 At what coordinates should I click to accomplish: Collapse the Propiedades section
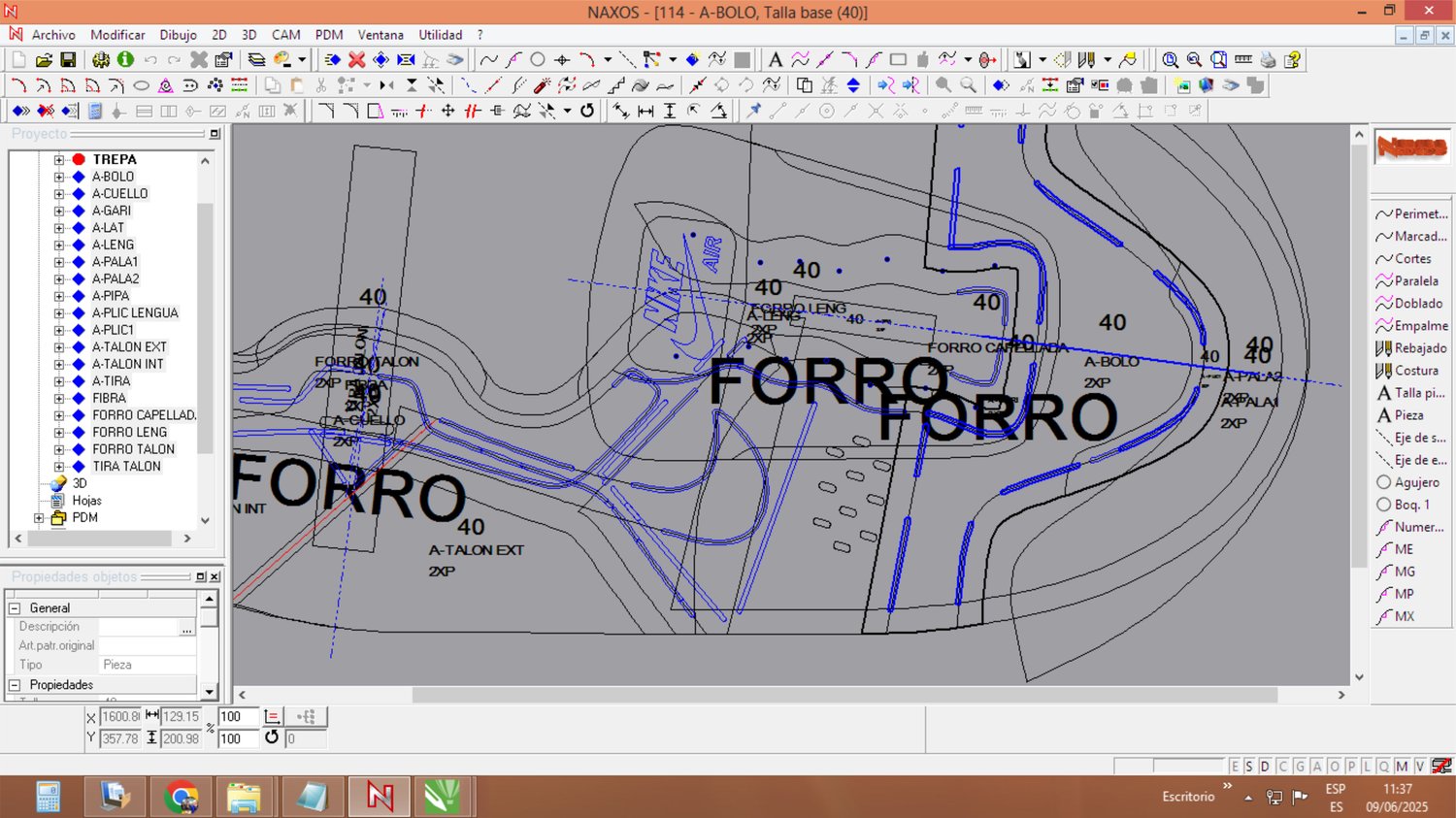(15, 685)
